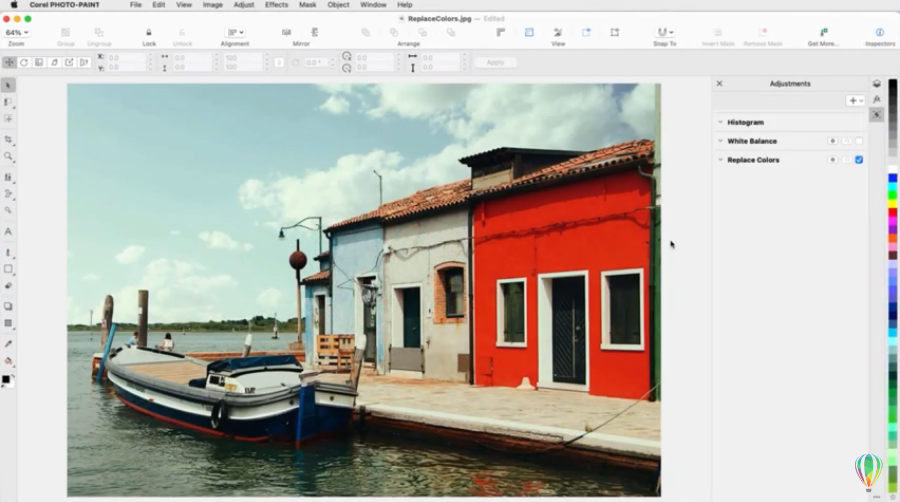Viewport: 900px width, 502px height.
Task: Click the Apply button
Action: pyautogui.click(x=495, y=62)
